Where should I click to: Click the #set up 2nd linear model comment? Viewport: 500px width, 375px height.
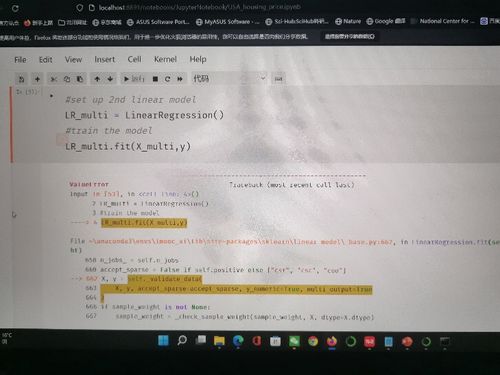tap(131, 100)
